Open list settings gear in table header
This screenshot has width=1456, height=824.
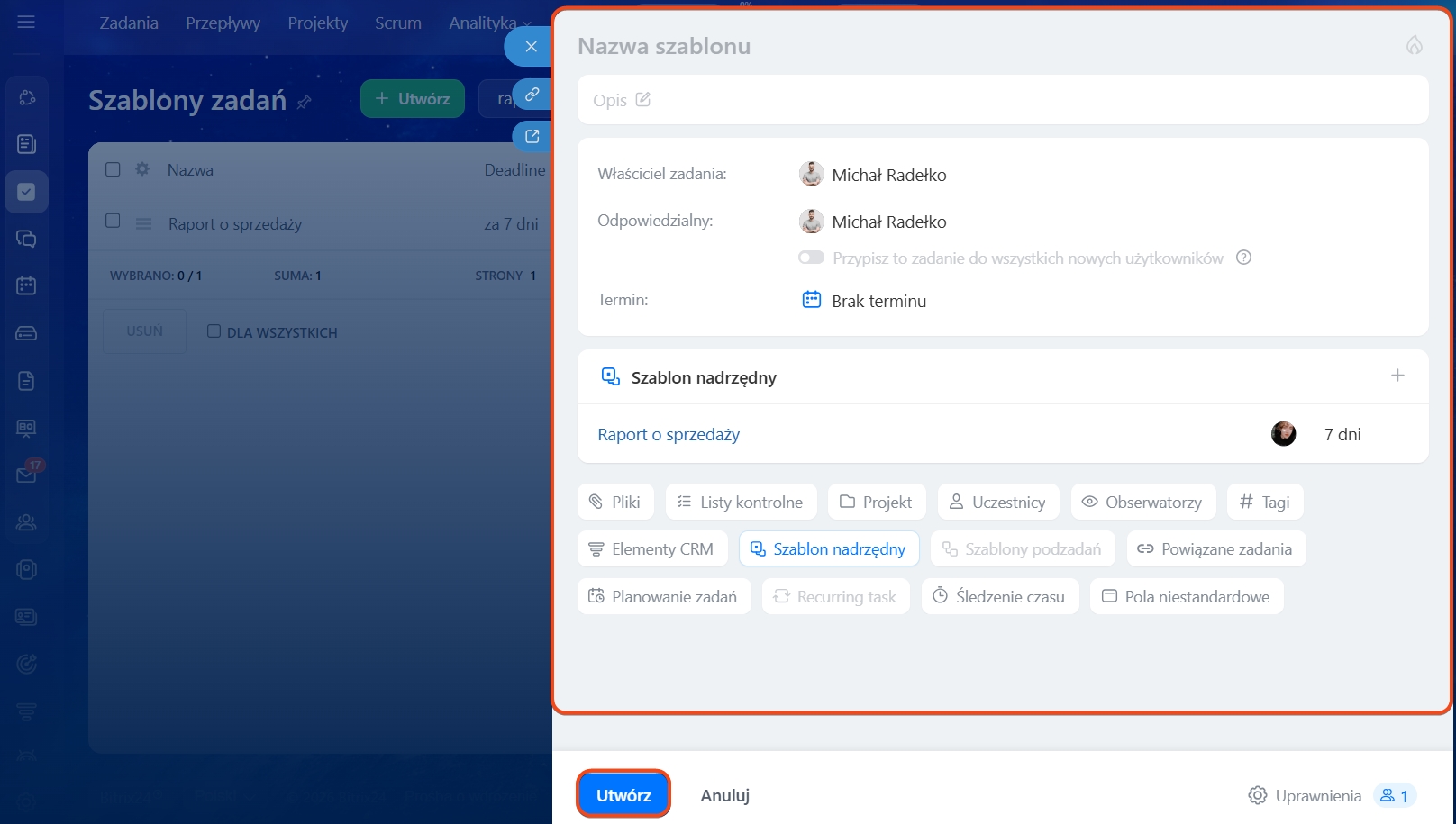(x=142, y=169)
